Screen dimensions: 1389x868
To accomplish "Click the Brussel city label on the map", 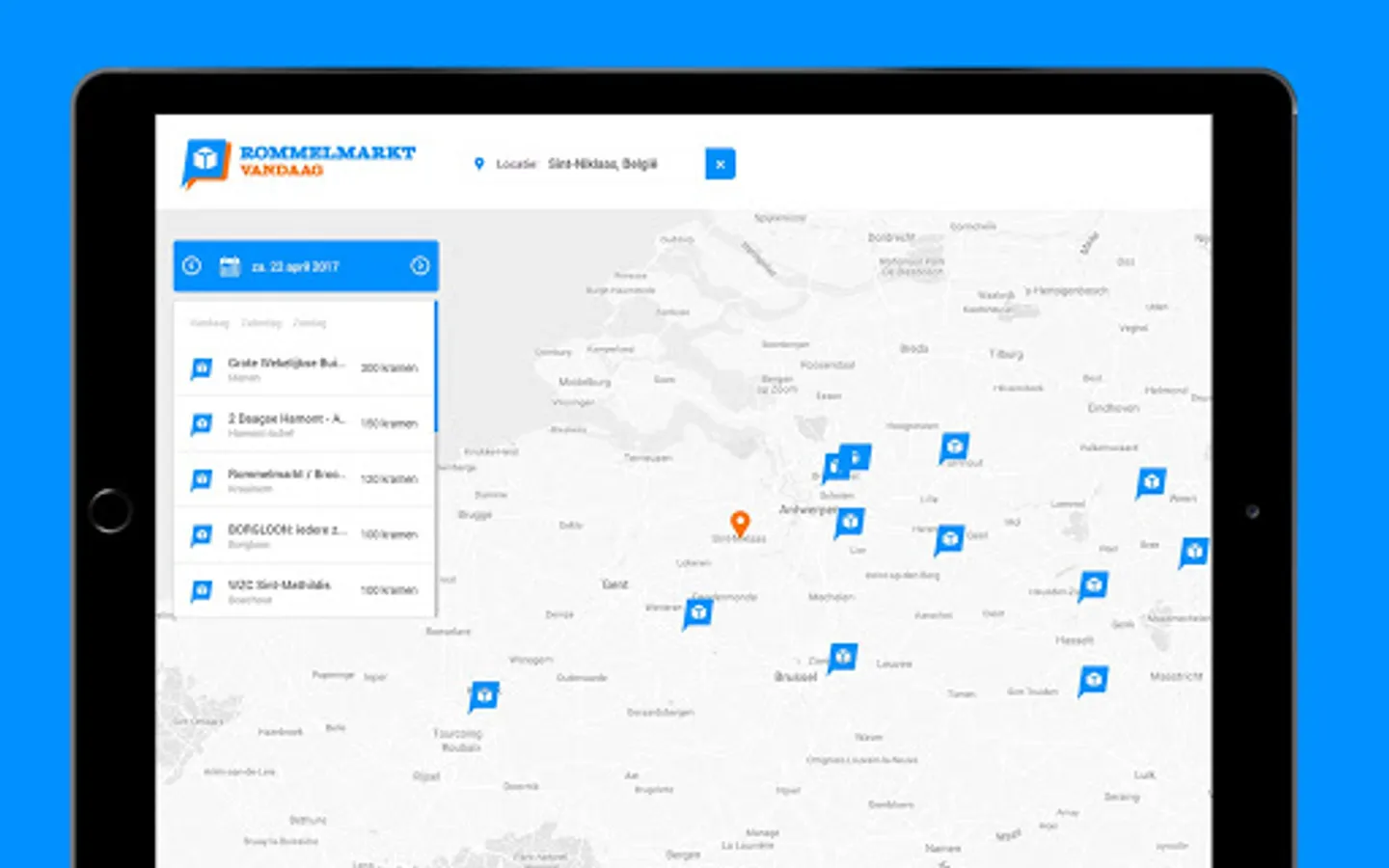I will point(796,676).
